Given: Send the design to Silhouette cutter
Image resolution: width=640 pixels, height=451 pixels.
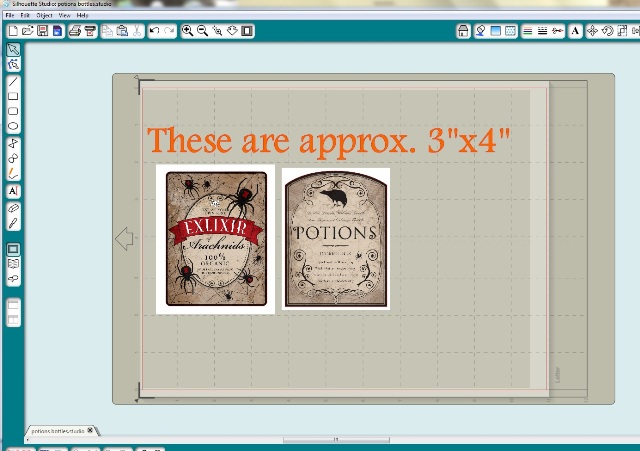Looking at the screenshot, I should tap(90, 31).
